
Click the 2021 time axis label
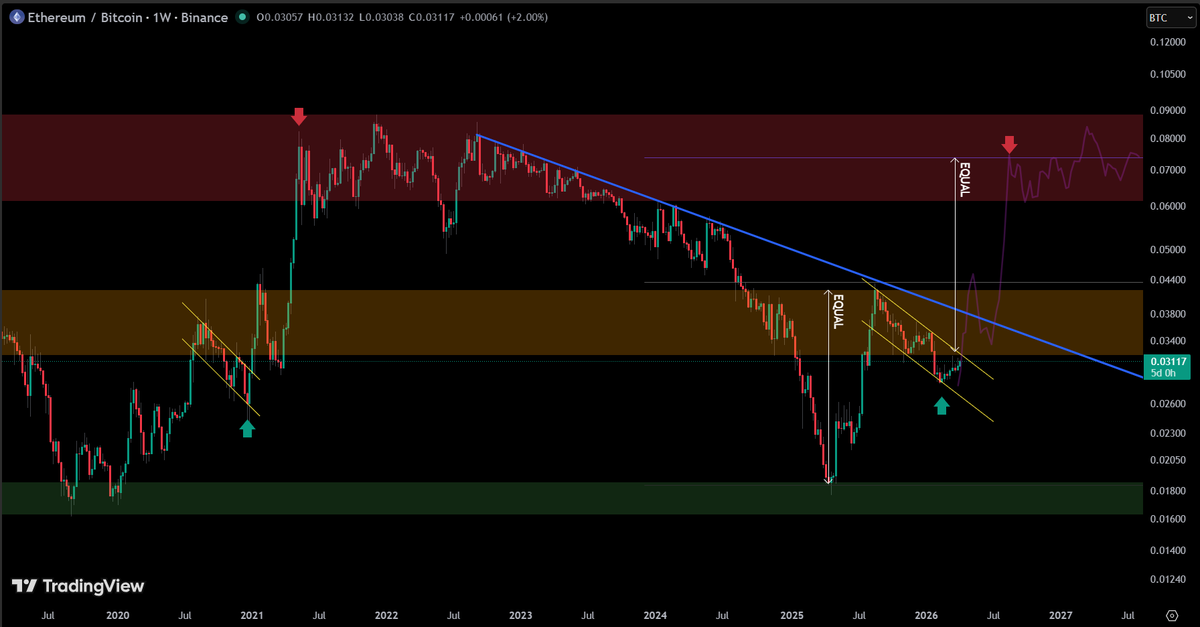click(252, 613)
